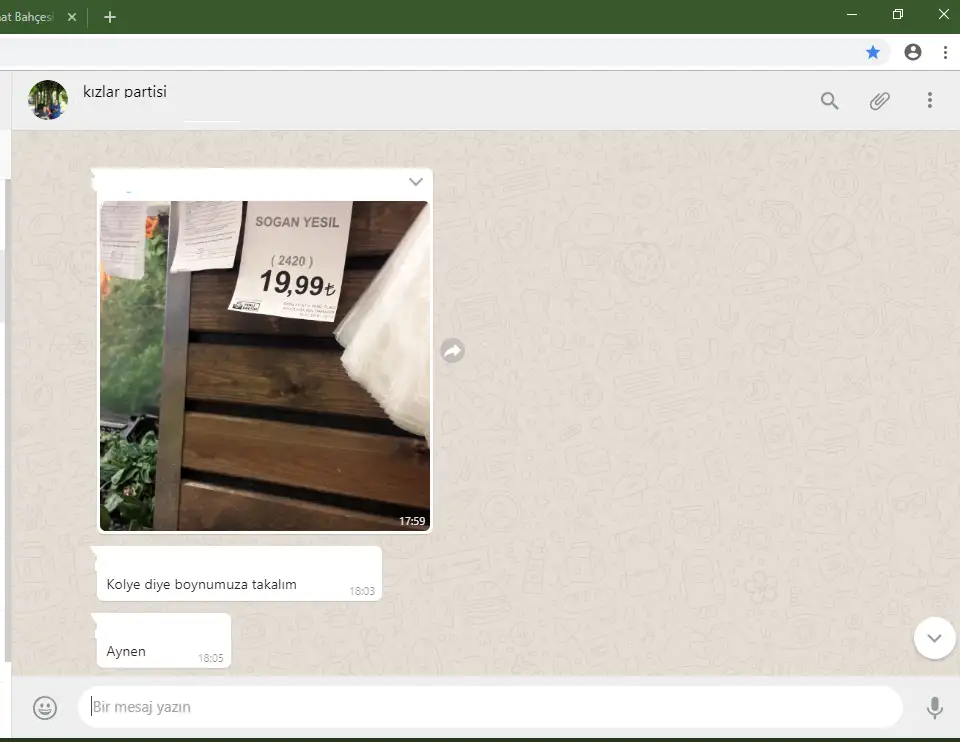
Task: Start voice recording with the microphone icon
Action: click(x=934, y=708)
